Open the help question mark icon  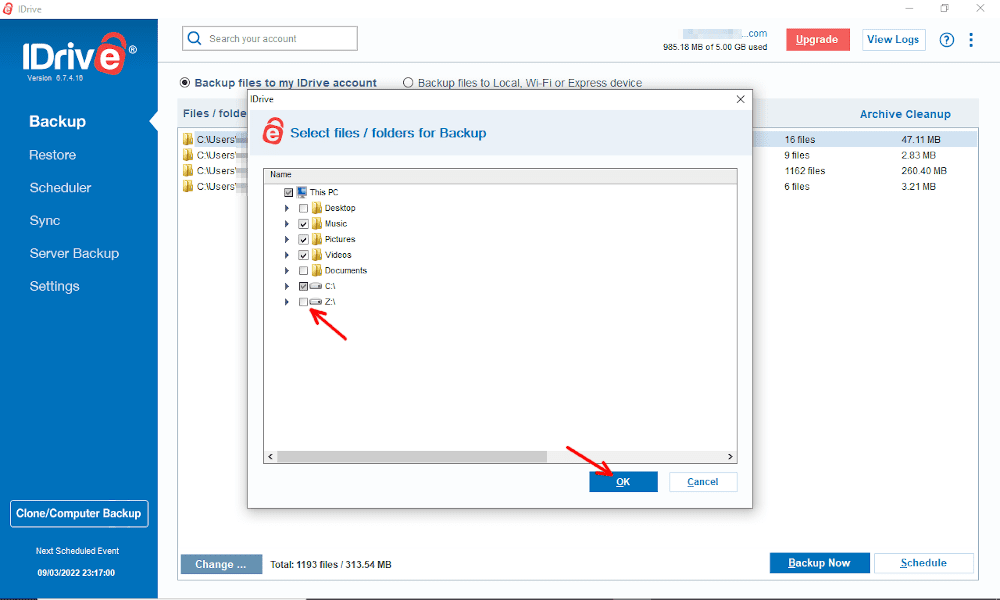946,40
